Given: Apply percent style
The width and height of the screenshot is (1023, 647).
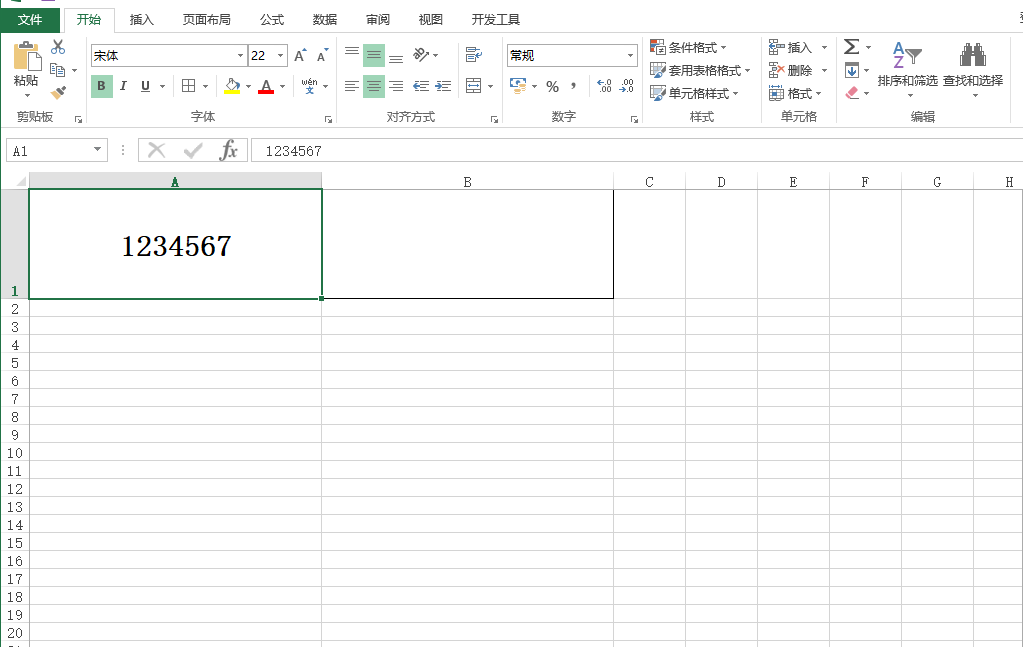Looking at the screenshot, I should click(553, 86).
